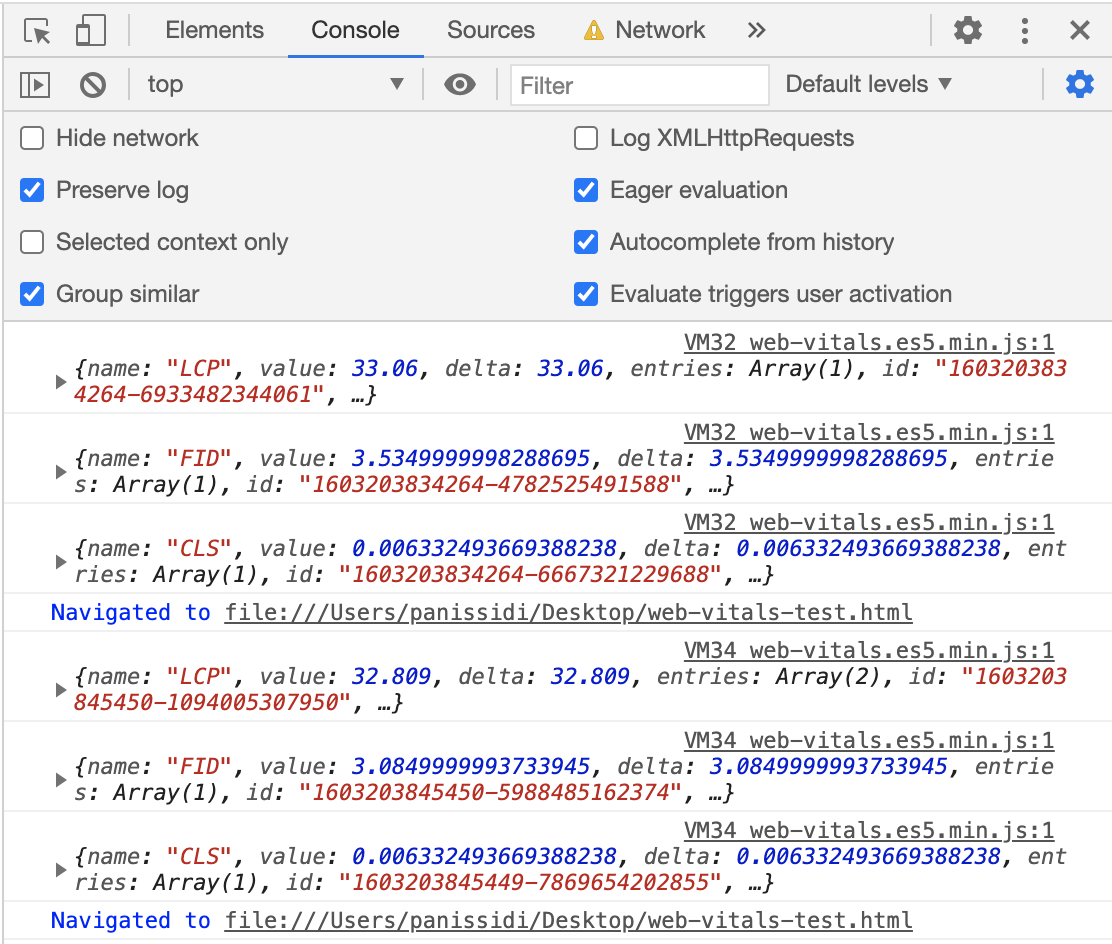Open the Network panel tab
The width and height of the screenshot is (1112, 944).
tap(662, 30)
